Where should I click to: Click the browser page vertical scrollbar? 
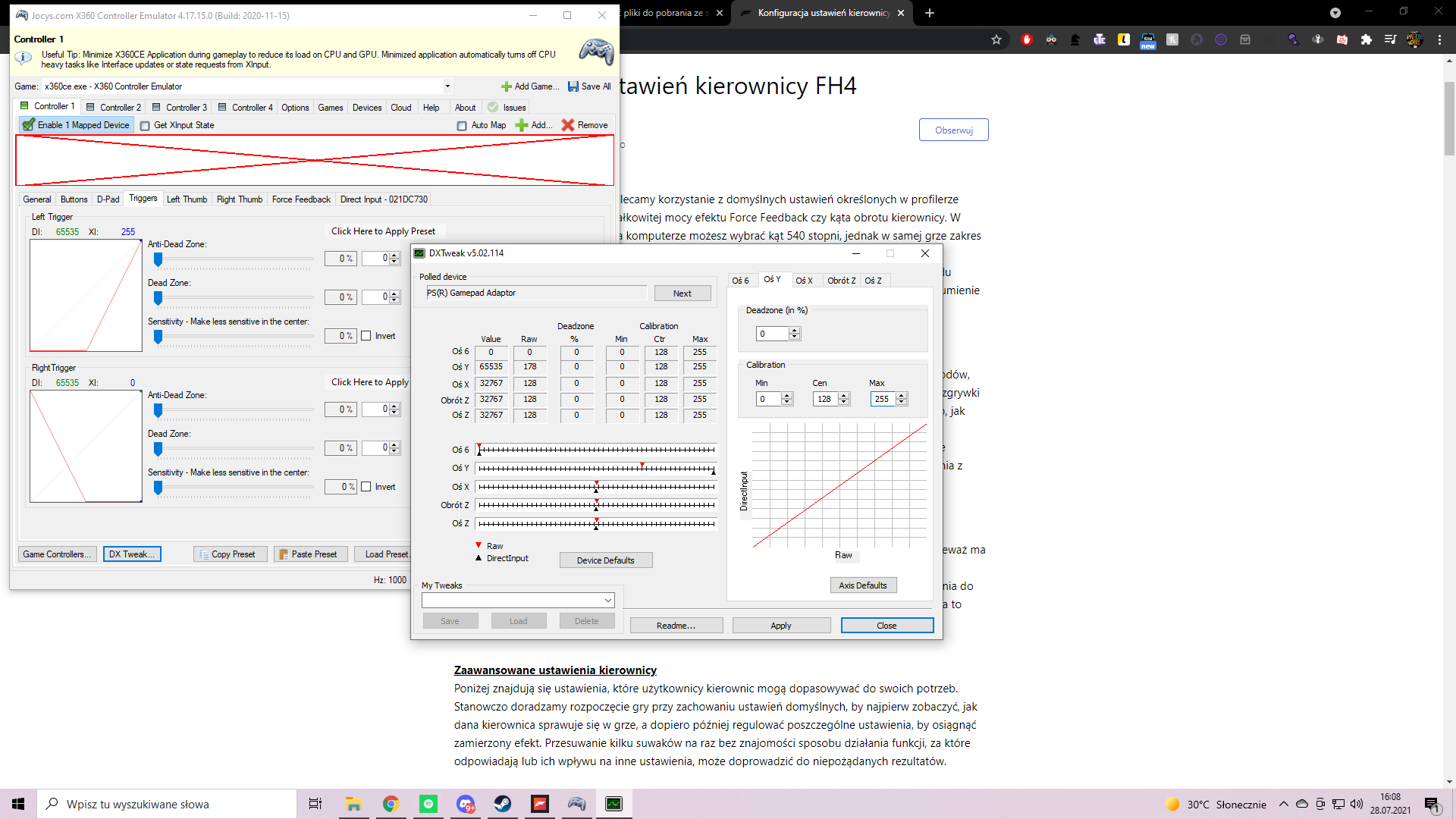[1449, 118]
